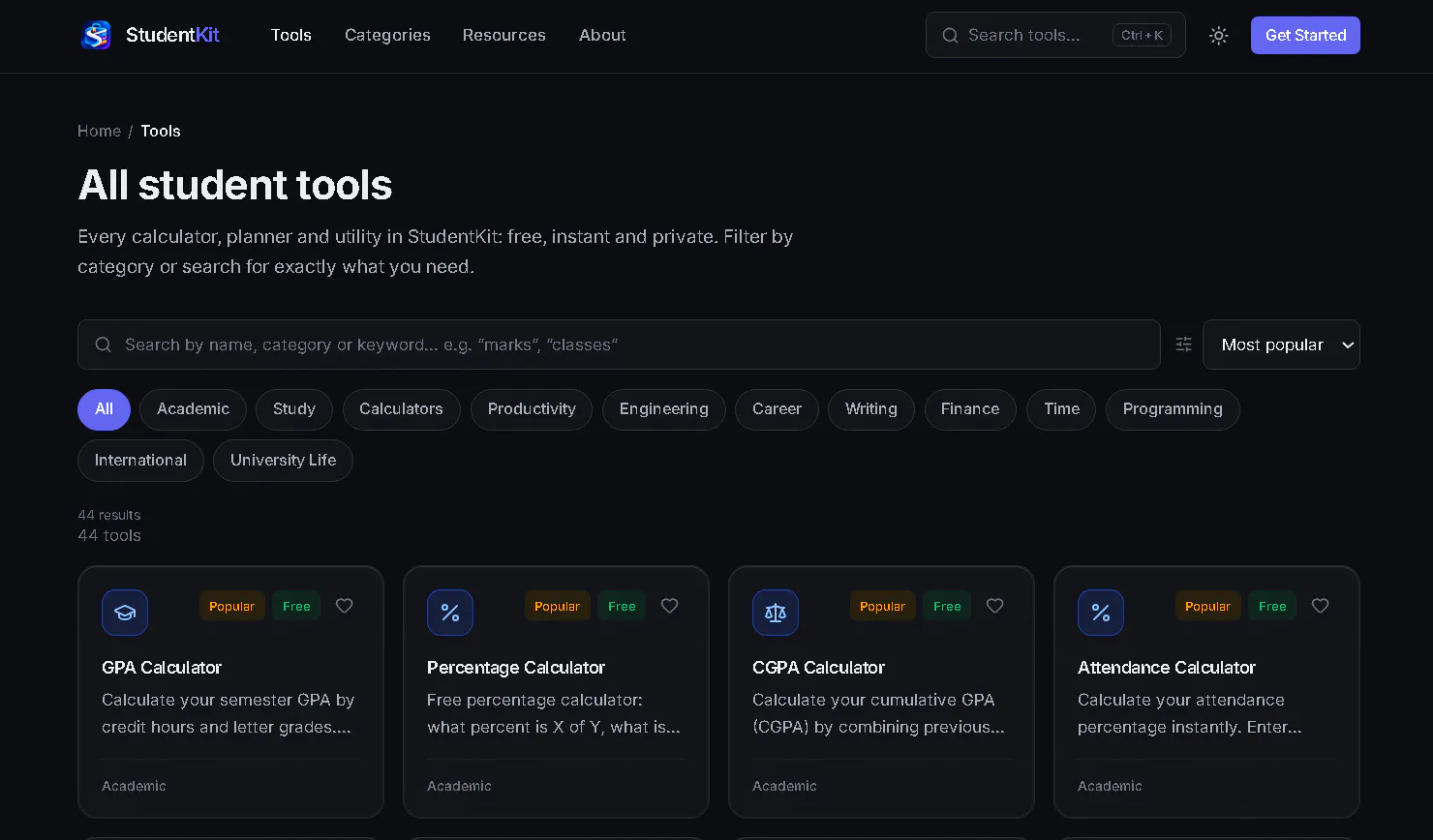Open the Percentage Calculator card title
Screen dimensions: 1433x840
coord(516,668)
